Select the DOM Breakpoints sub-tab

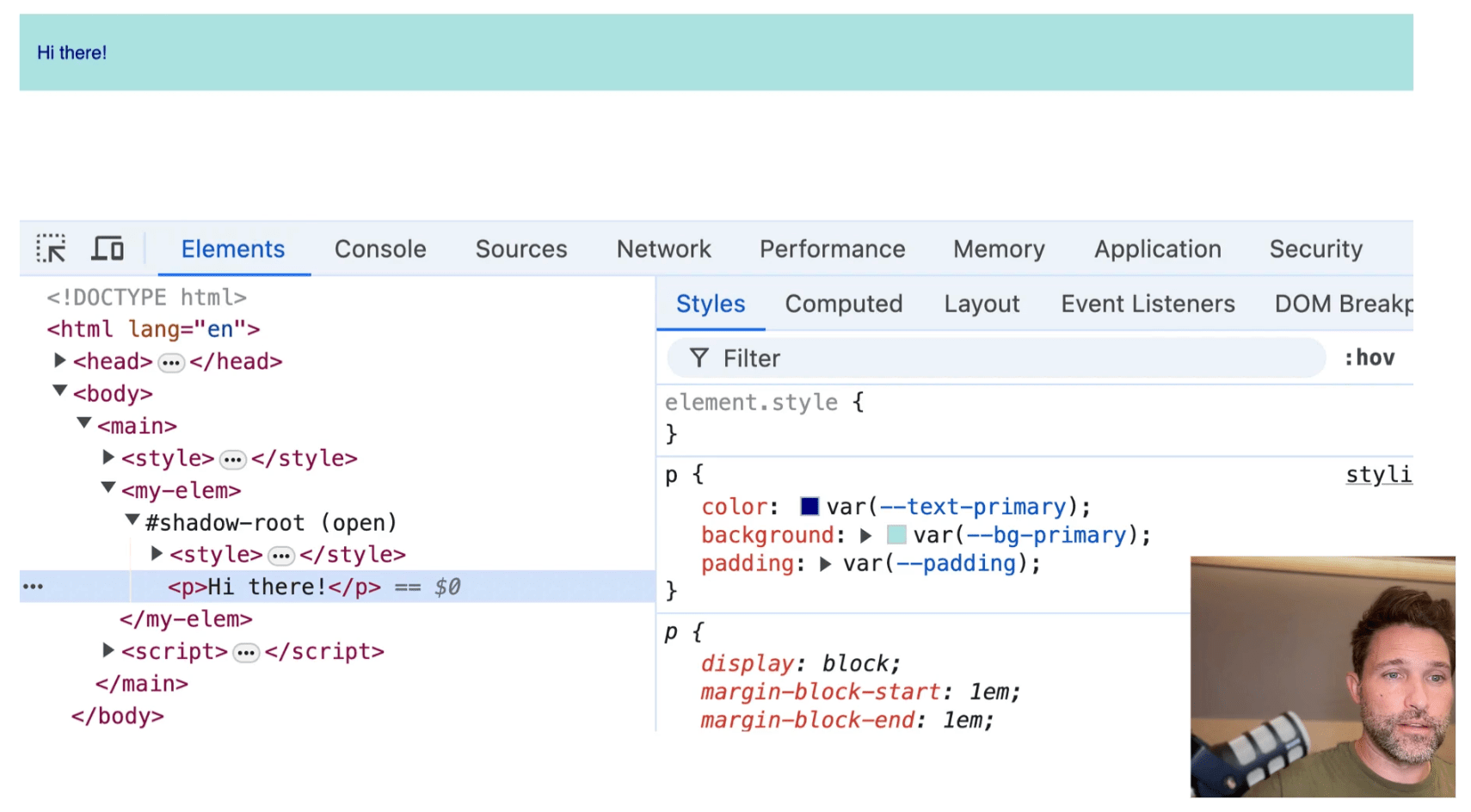pos(1344,304)
